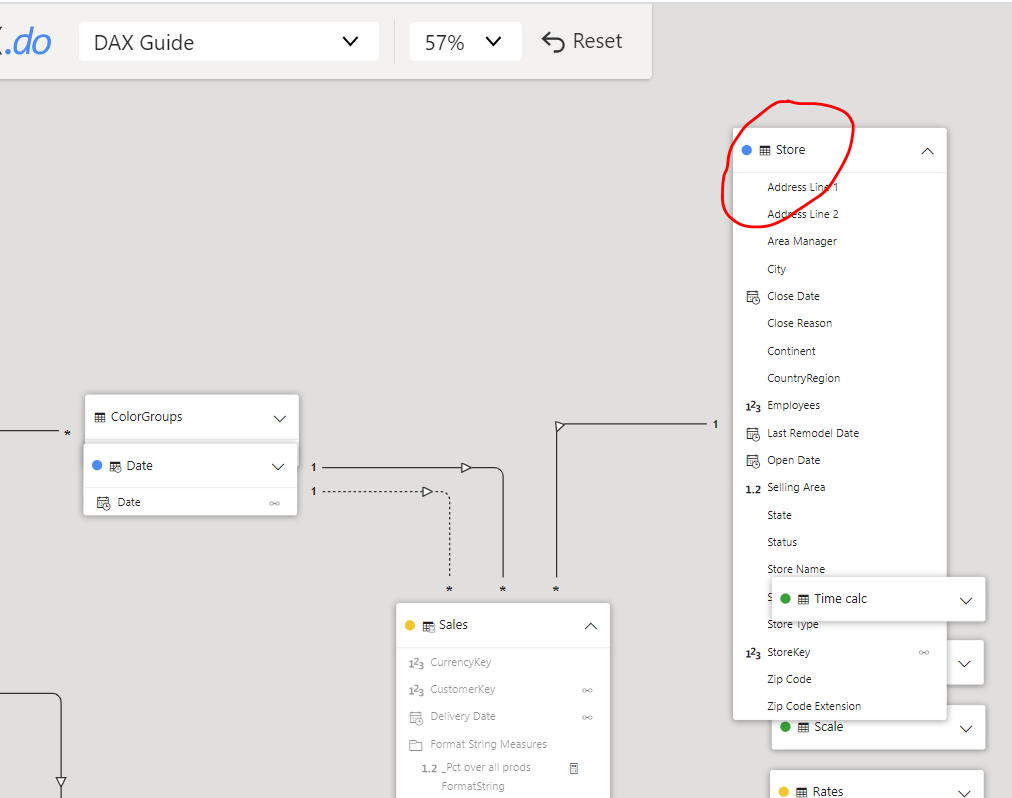Click the relationship key icon on CustomerKey row

(x=587, y=691)
